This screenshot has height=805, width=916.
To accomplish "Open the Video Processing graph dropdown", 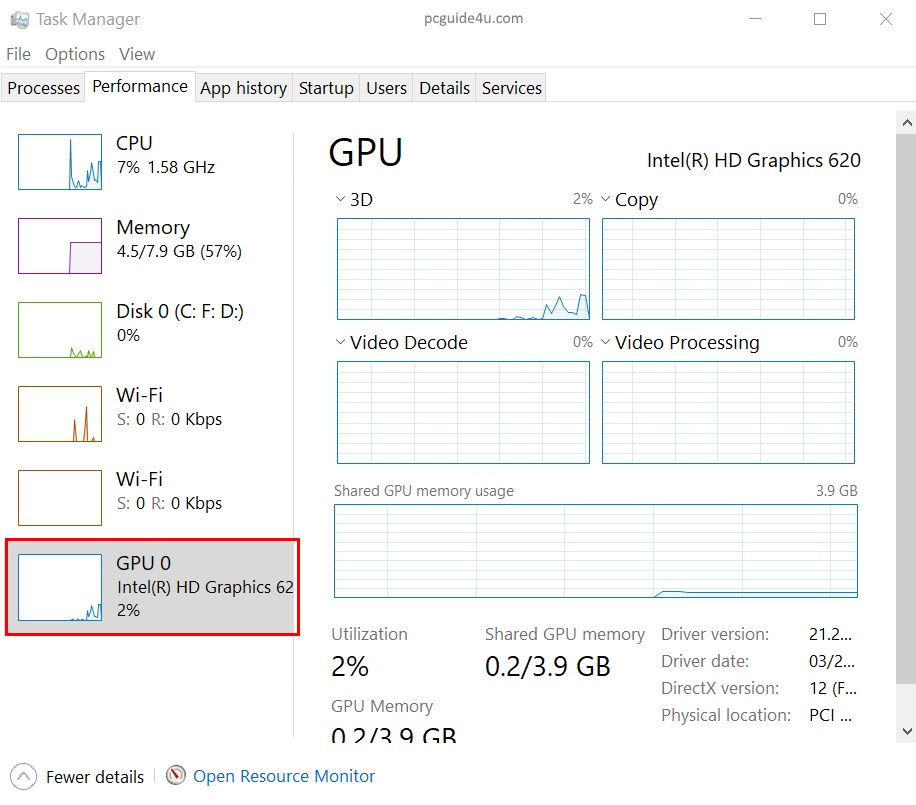I will point(606,343).
